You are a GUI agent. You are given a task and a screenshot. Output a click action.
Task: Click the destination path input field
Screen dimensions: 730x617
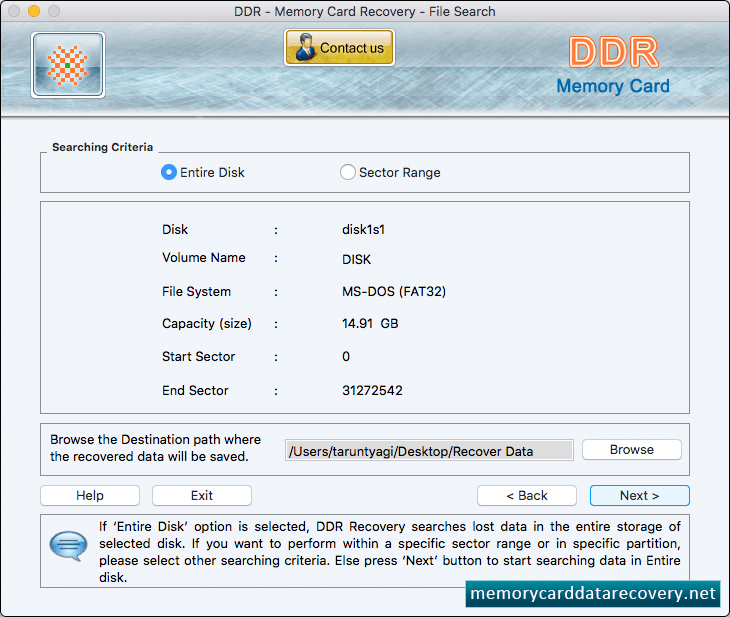point(429,451)
